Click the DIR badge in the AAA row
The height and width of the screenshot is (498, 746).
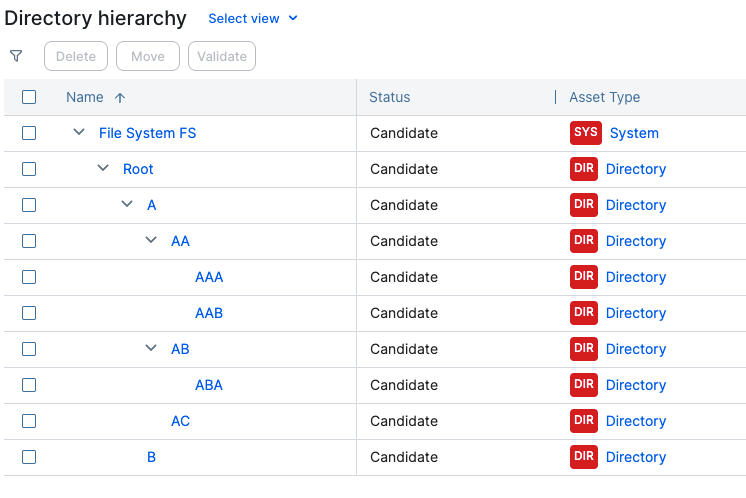[584, 277]
